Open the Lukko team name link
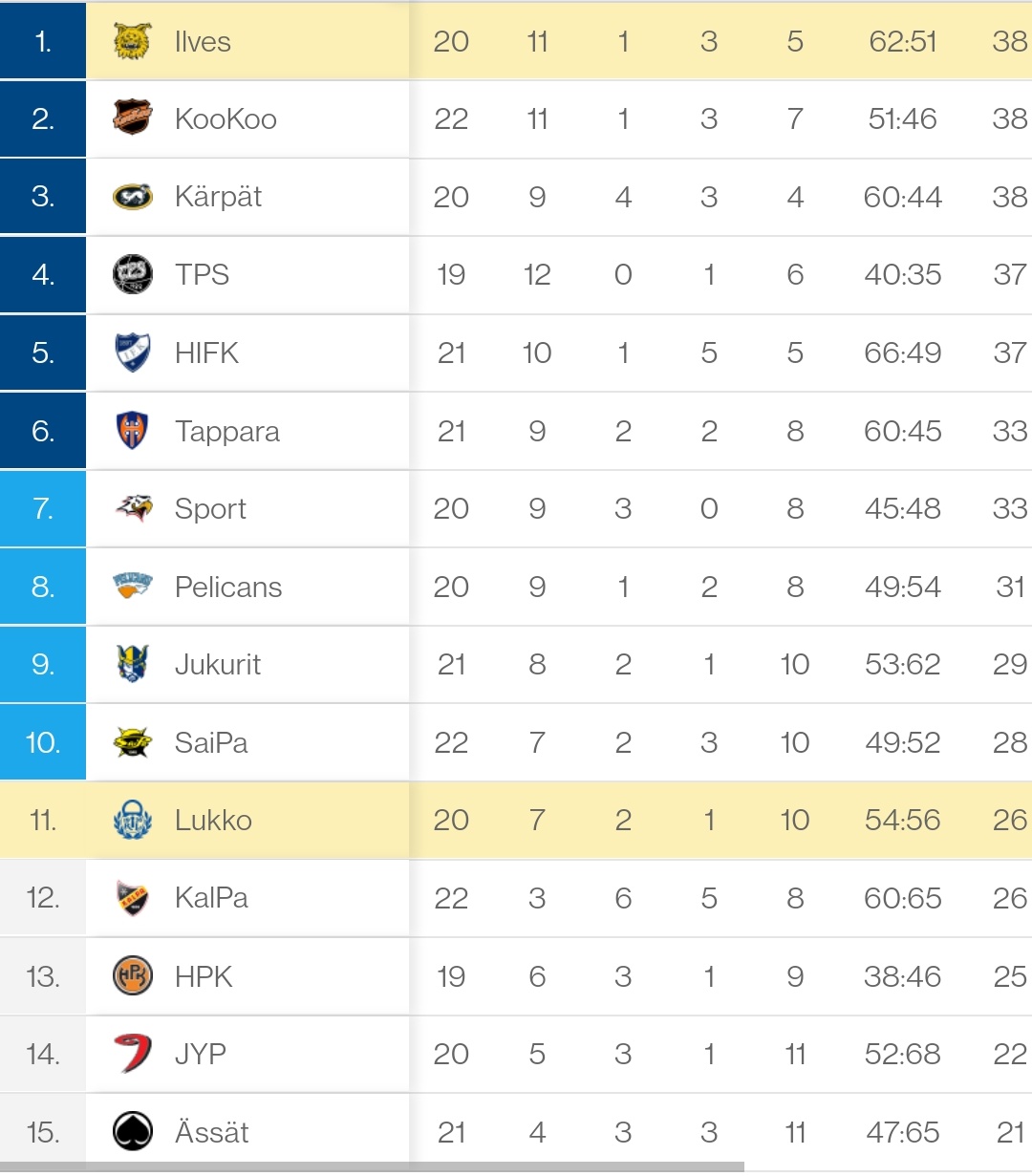The height and width of the screenshot is (1176, 1032). coord(213,821)
